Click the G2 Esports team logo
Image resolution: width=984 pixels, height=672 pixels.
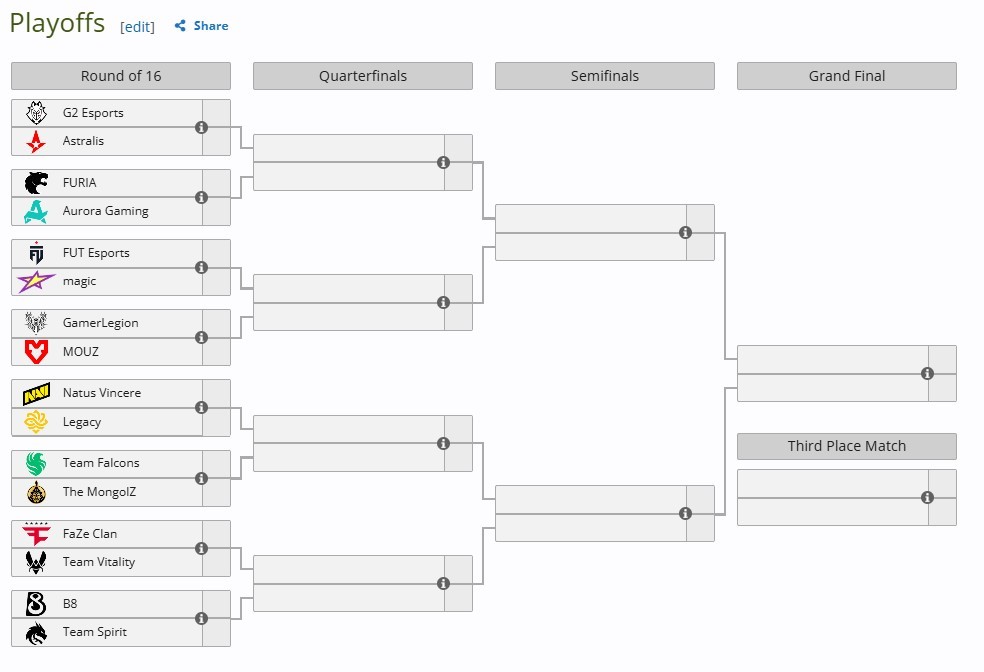click(x=36, y=113)
